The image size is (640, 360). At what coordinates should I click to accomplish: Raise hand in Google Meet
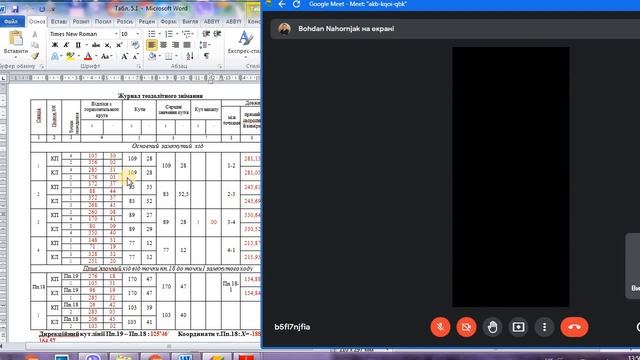coord(492,327)
